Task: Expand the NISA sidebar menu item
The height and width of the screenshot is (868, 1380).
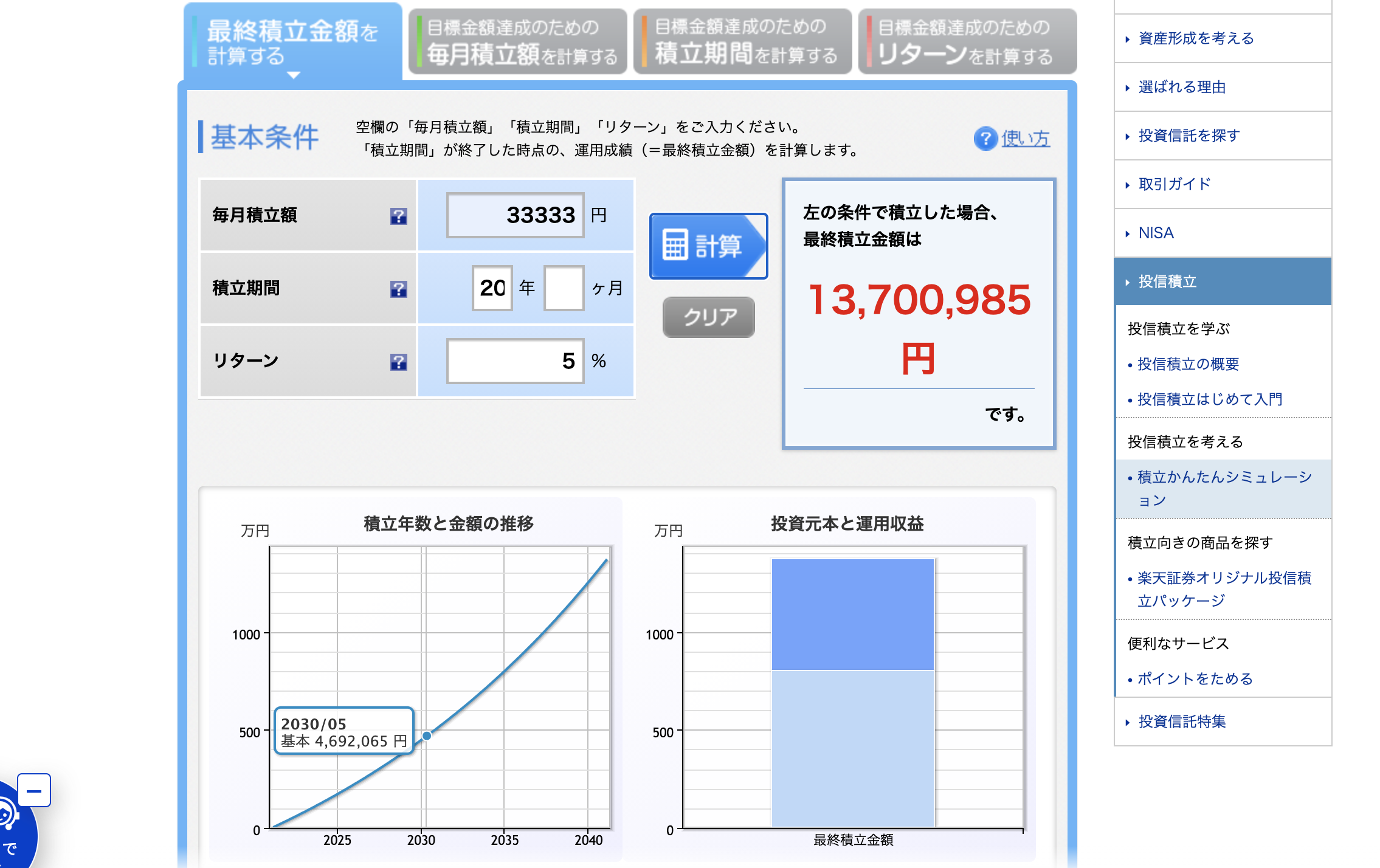Action: [x=1156, y=233]
